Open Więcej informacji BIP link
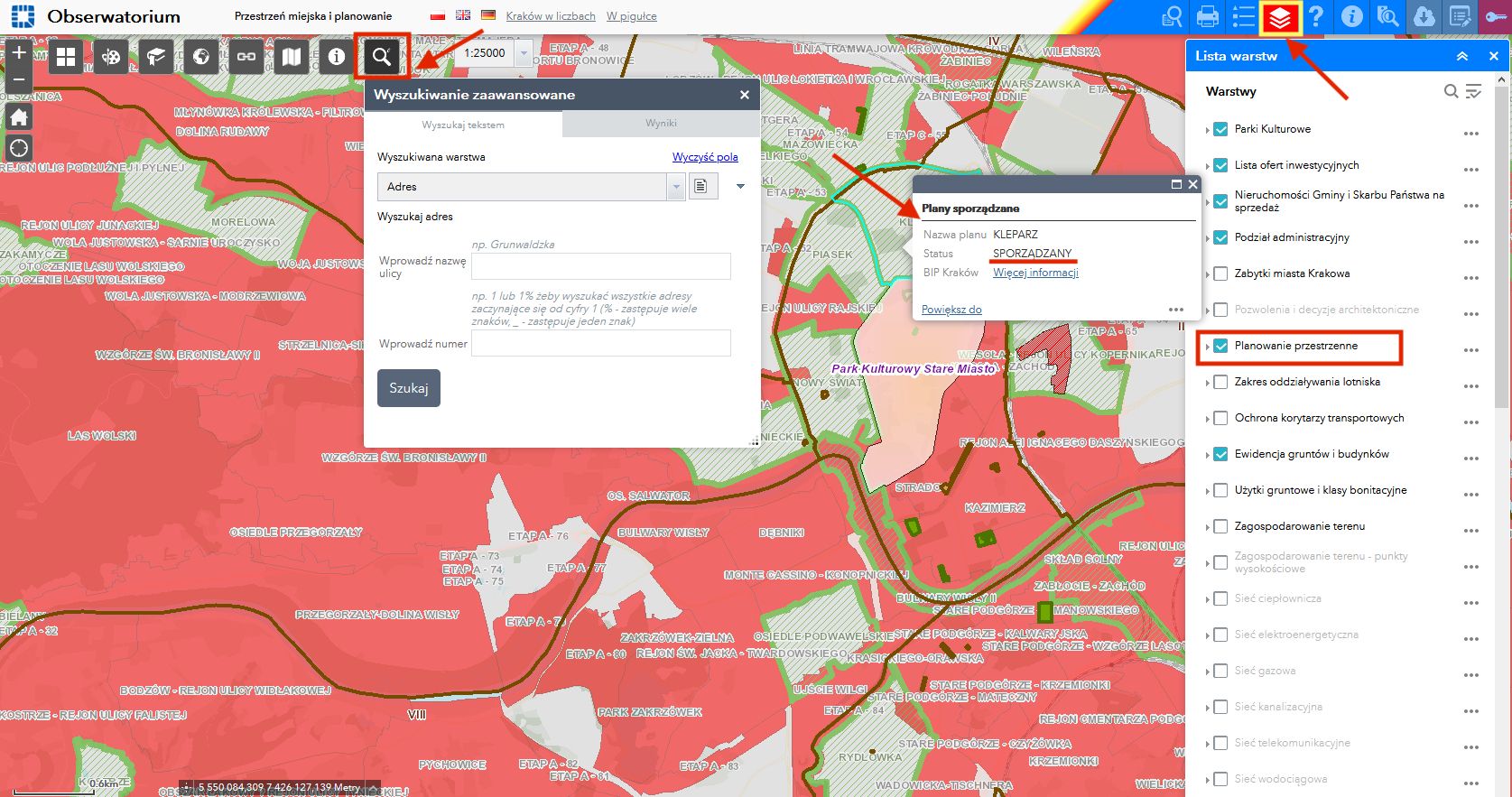The image size is (1512, 797). pyautogui.click(x=1035, y=273)
